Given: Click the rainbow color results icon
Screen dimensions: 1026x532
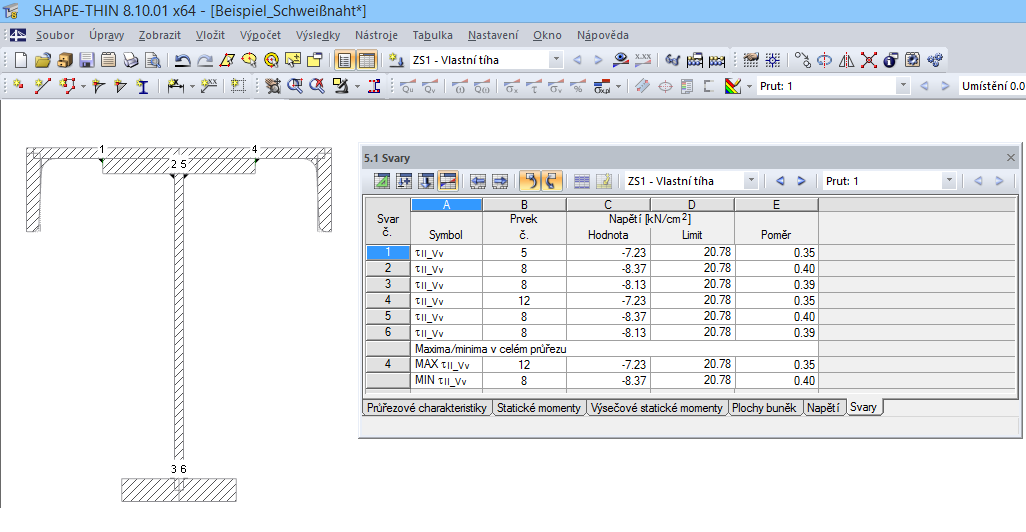Looking at the screenshot, I should pos(733,86).
